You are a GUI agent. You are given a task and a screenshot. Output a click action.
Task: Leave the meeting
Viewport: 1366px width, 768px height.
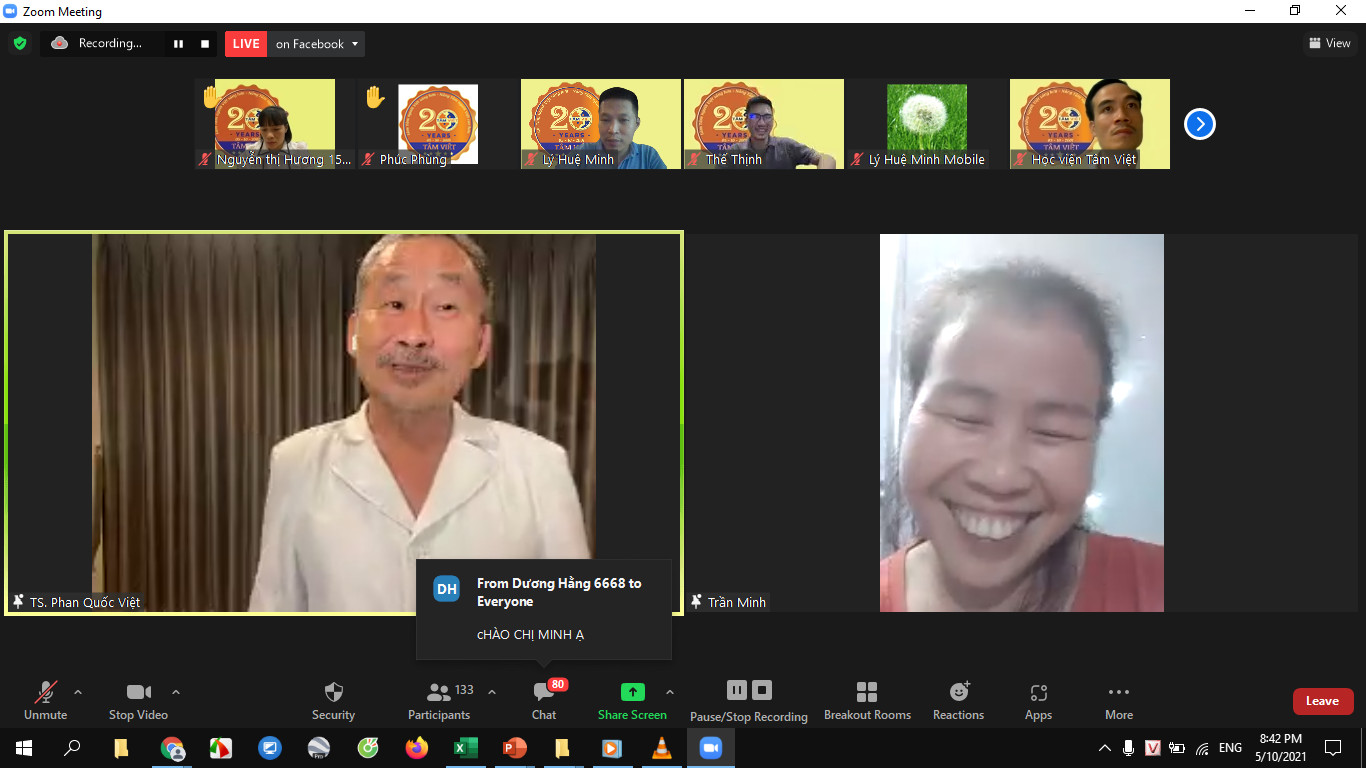click(1322, 701)
